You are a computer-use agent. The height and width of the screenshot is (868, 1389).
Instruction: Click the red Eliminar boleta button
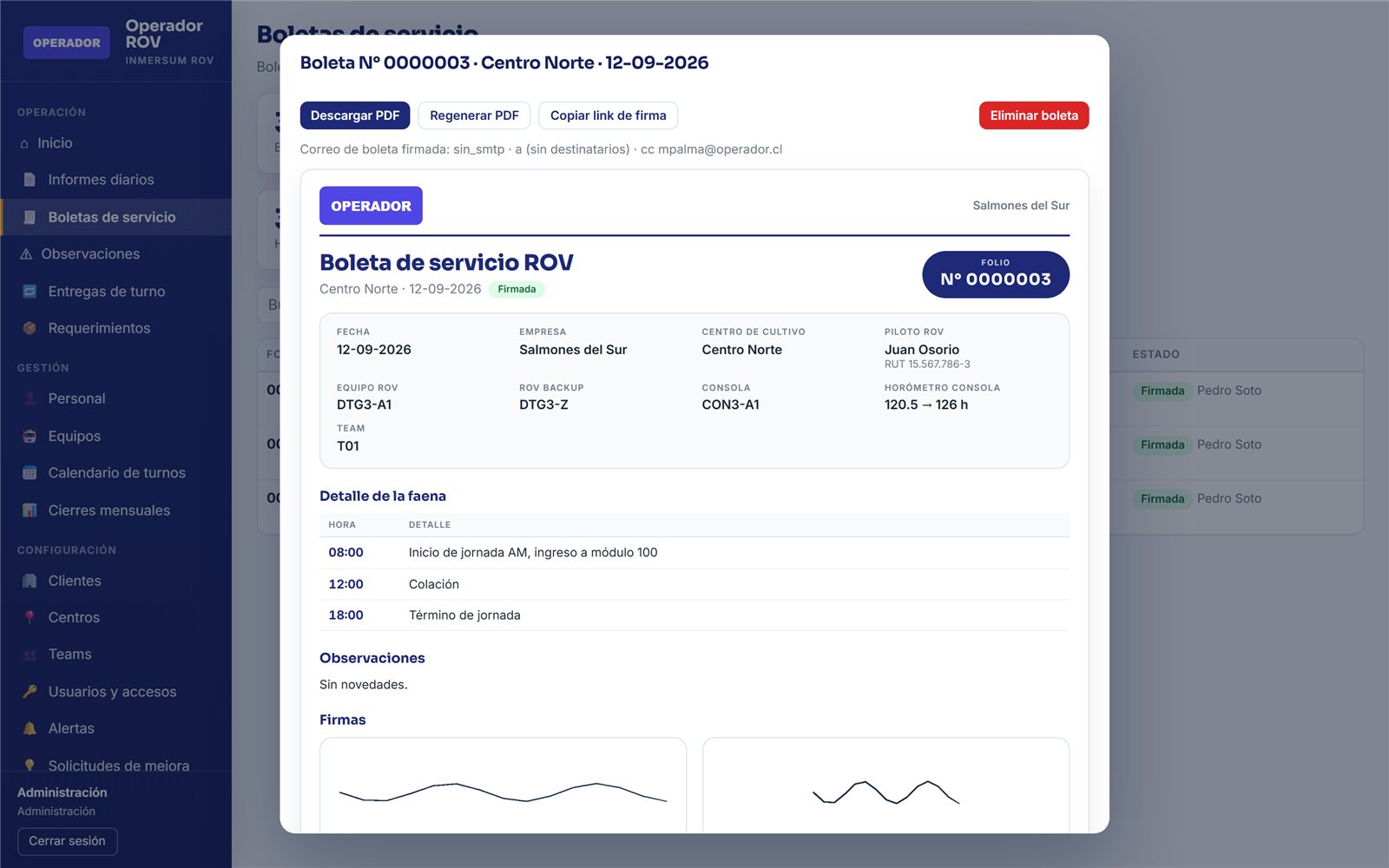click(1034, 115)
